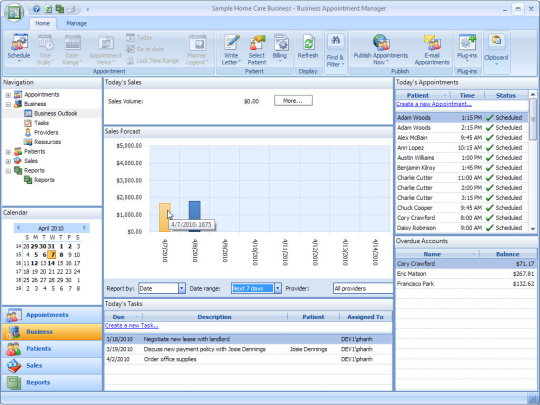Click the appointments list scrollbar thumb

point(533,119)
